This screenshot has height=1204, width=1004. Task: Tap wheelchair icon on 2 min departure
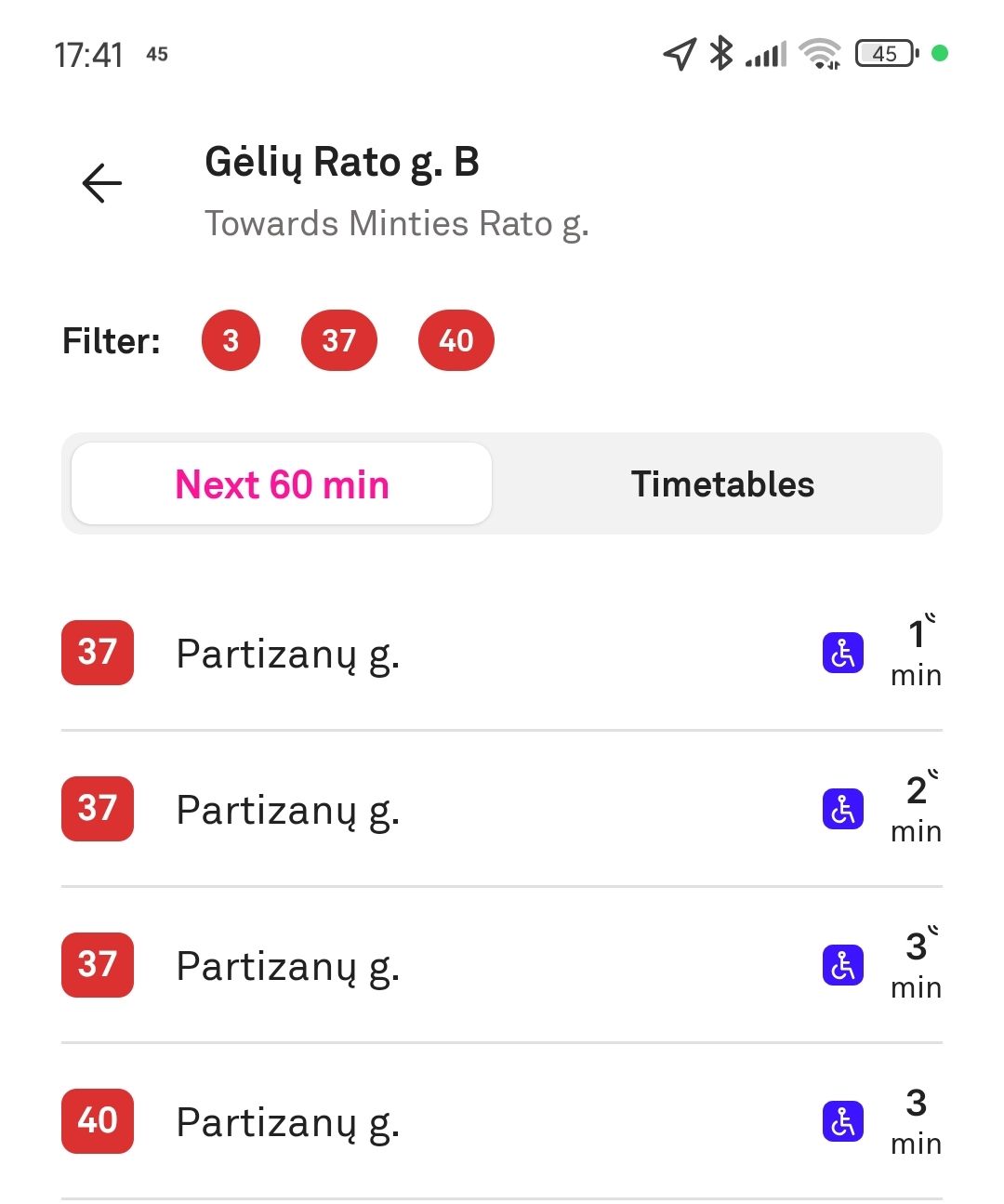(843, 809)
